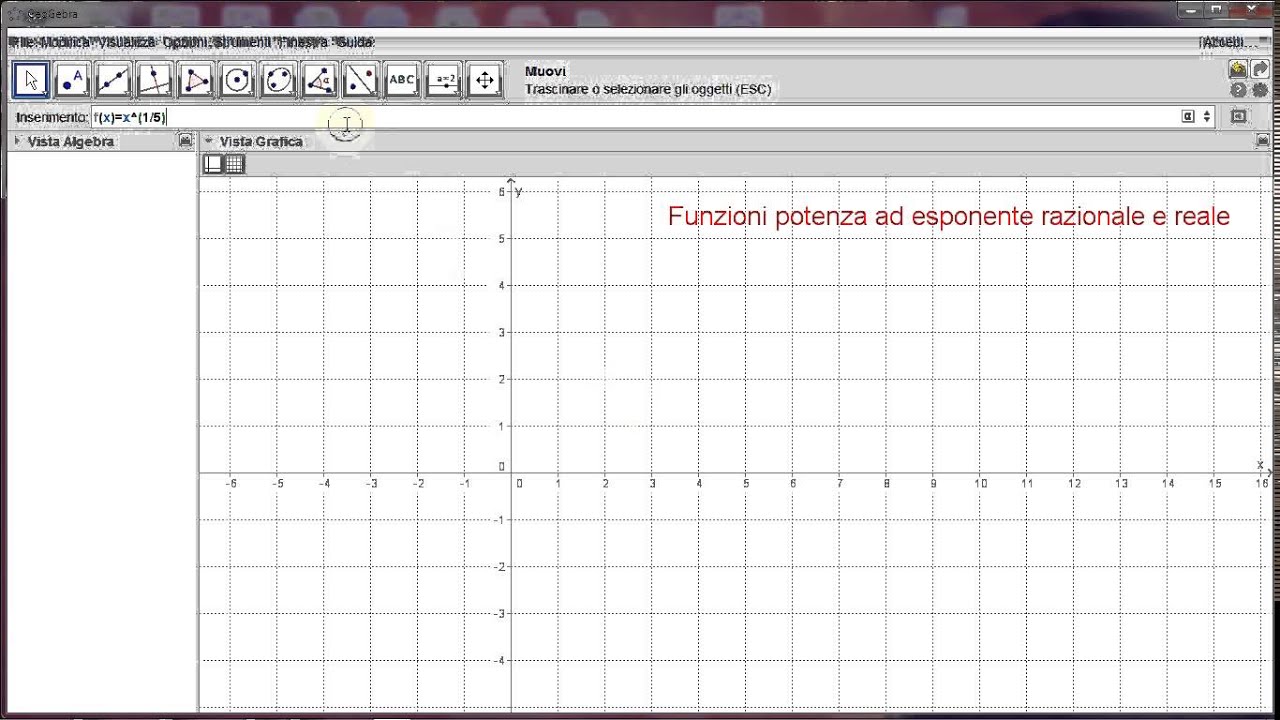Viewport: 1280px width, 720px height.
Task: Select the red title text 'Funzioni potenza ad esponente razionale e reale'
Action: pyautogui.click(x=948, y=216)
